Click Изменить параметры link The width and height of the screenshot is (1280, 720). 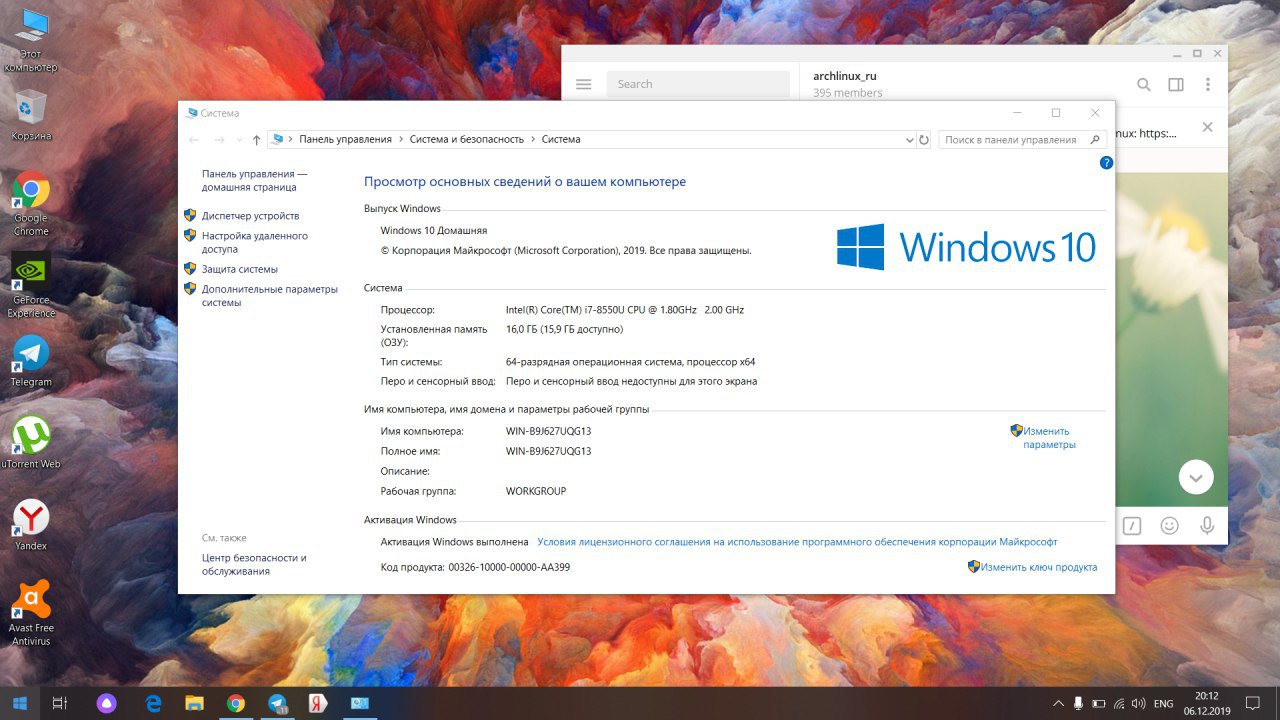(x=1049, y=438)
